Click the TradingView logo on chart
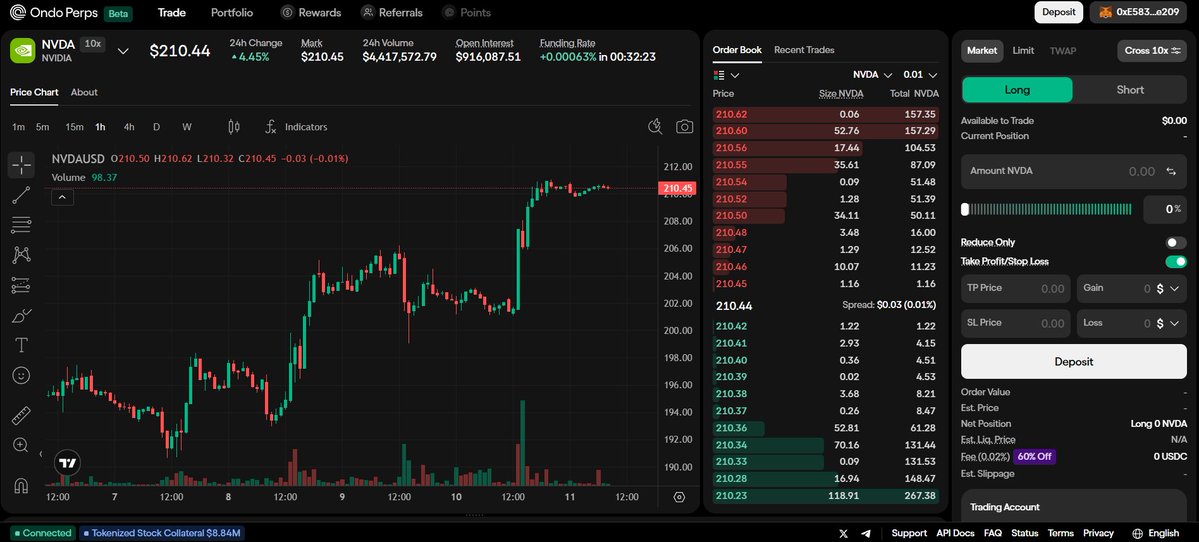 [x=67, y=462]
